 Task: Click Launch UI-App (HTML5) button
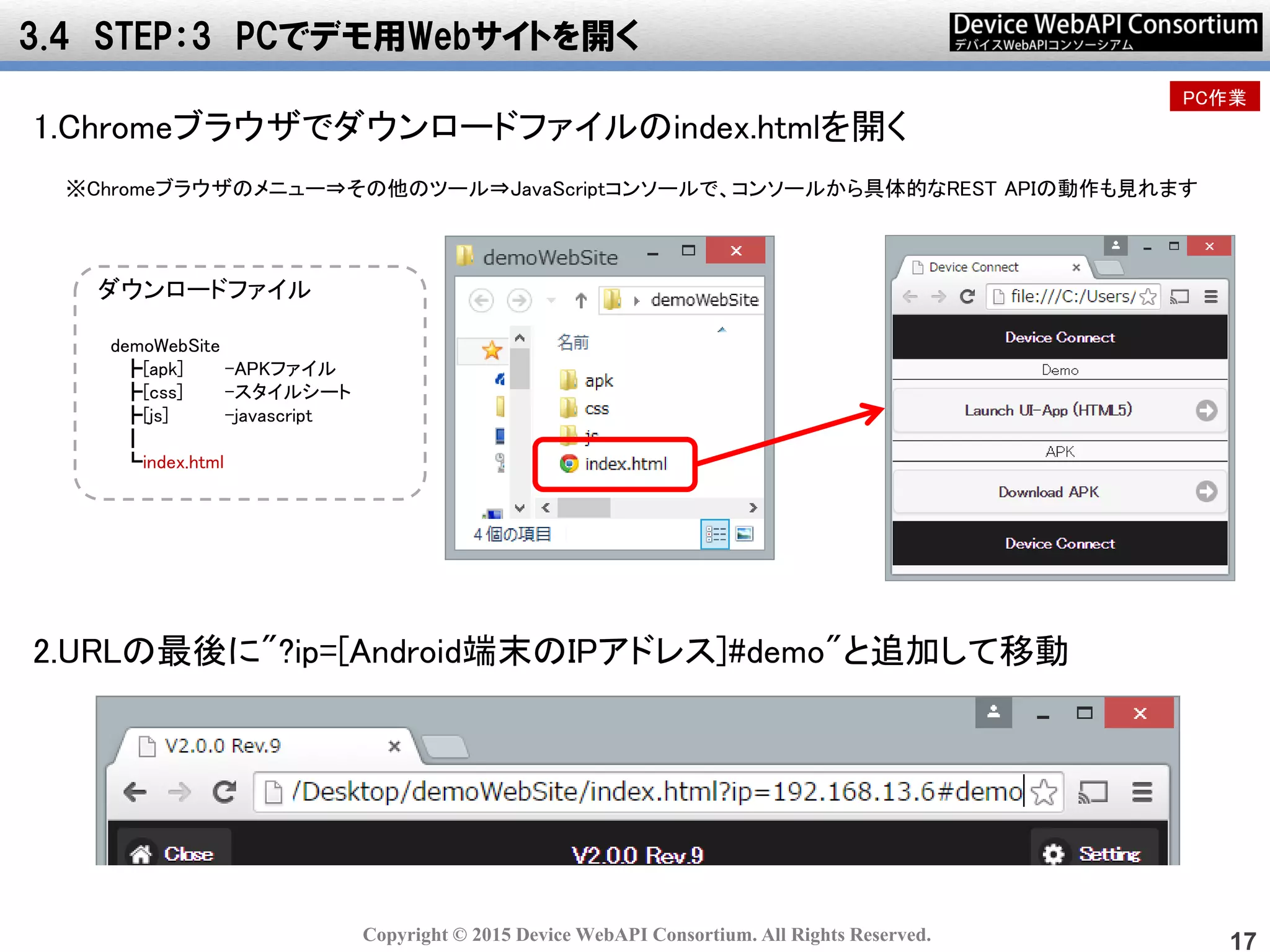[x=1060, y=410]
